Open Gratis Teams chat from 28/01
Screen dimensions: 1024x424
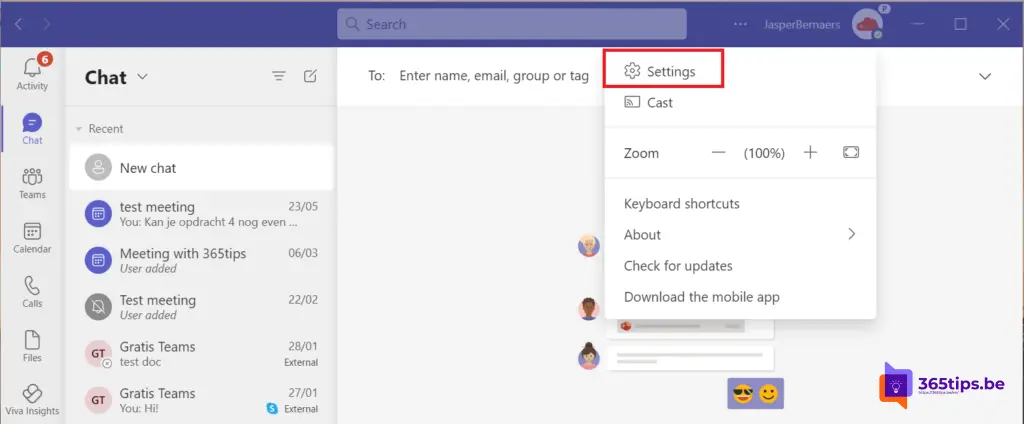(x=201, y=354)
